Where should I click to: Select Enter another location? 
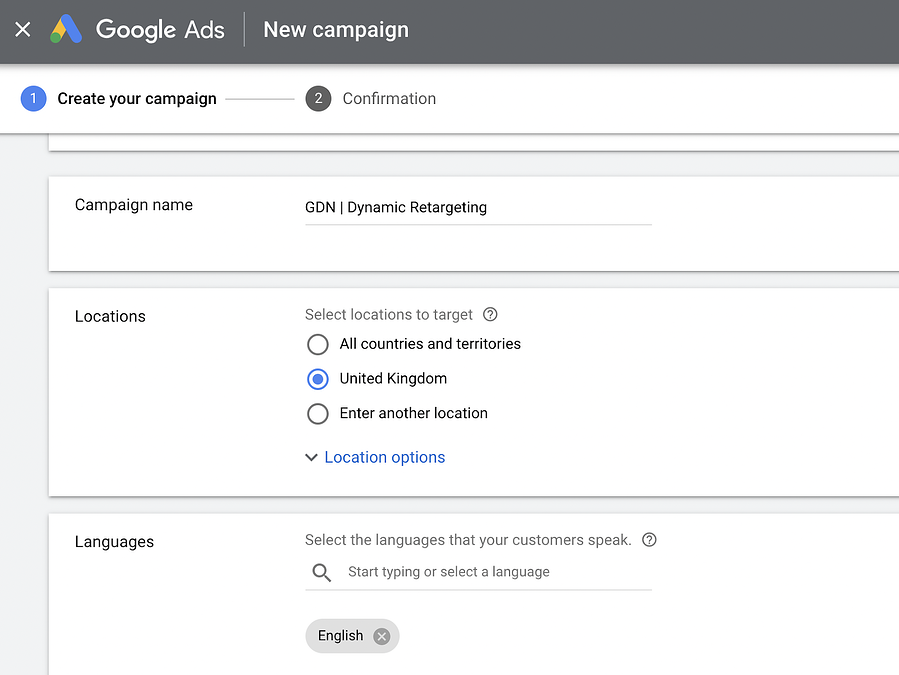[x=317, y=413]
